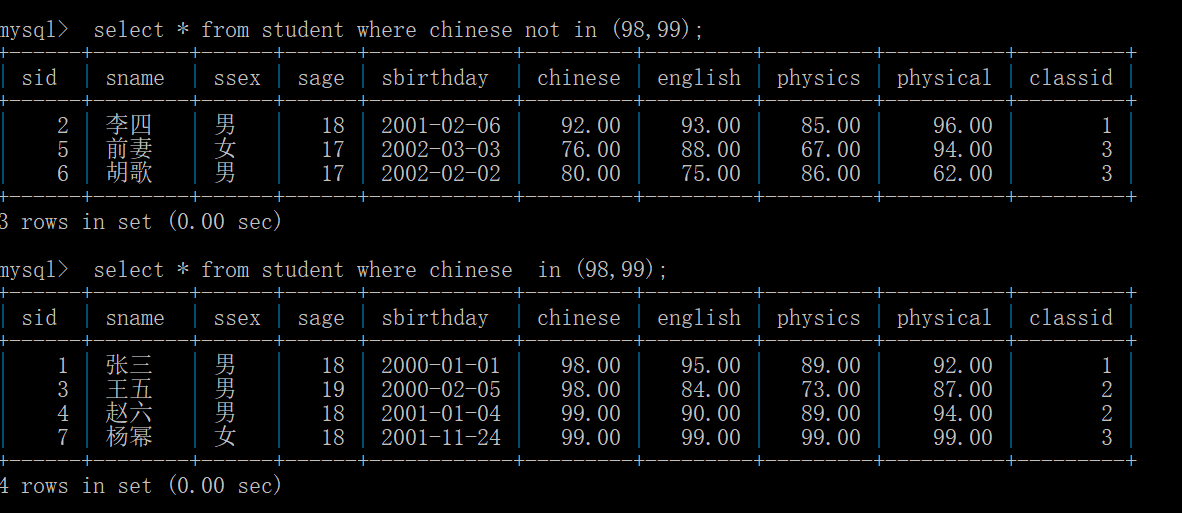Click 张三's physics score 89.00
The image size is (1182, 513).
tap(830, 365)
